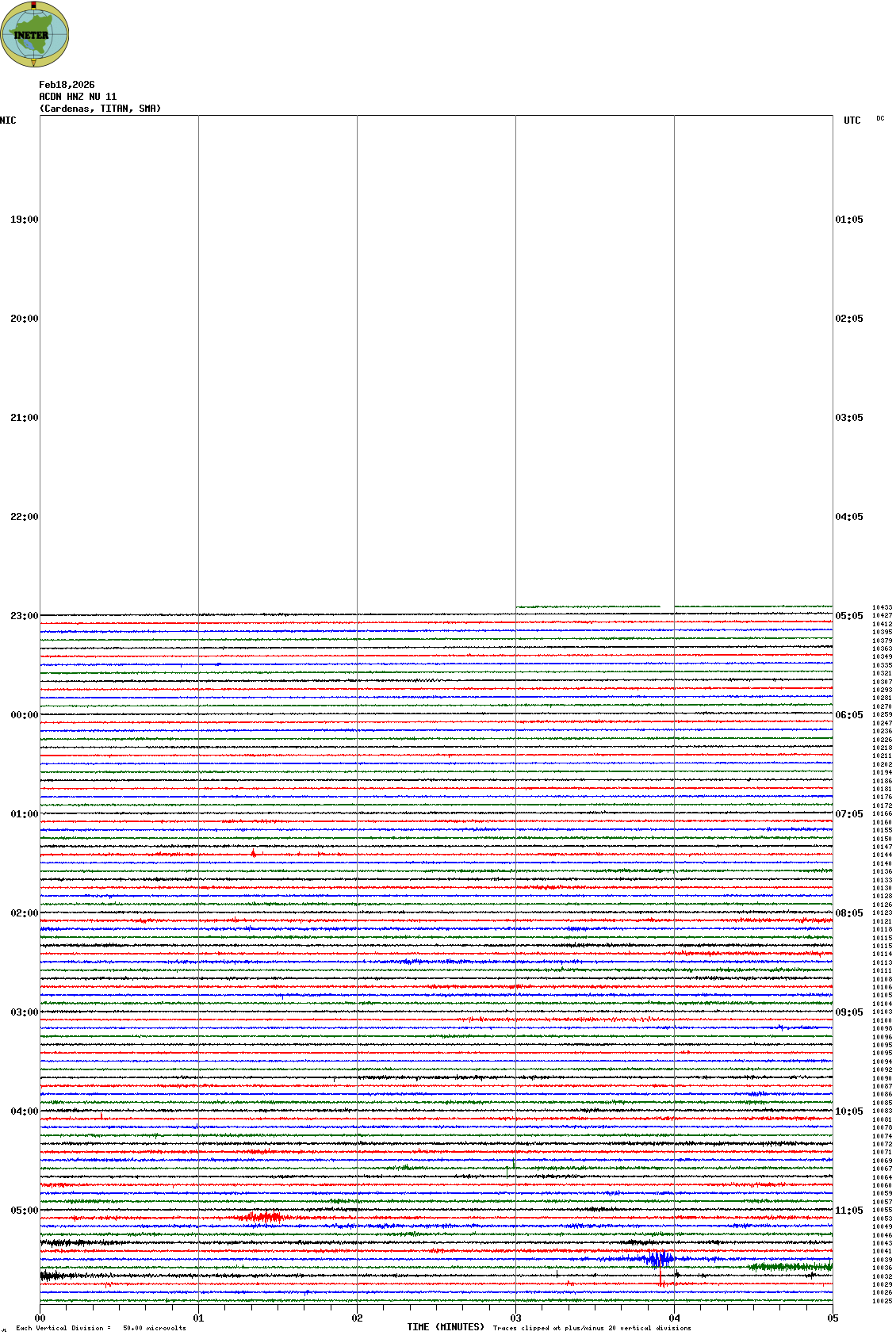Click the 11:05 UTC time label

click(849, 1211)
